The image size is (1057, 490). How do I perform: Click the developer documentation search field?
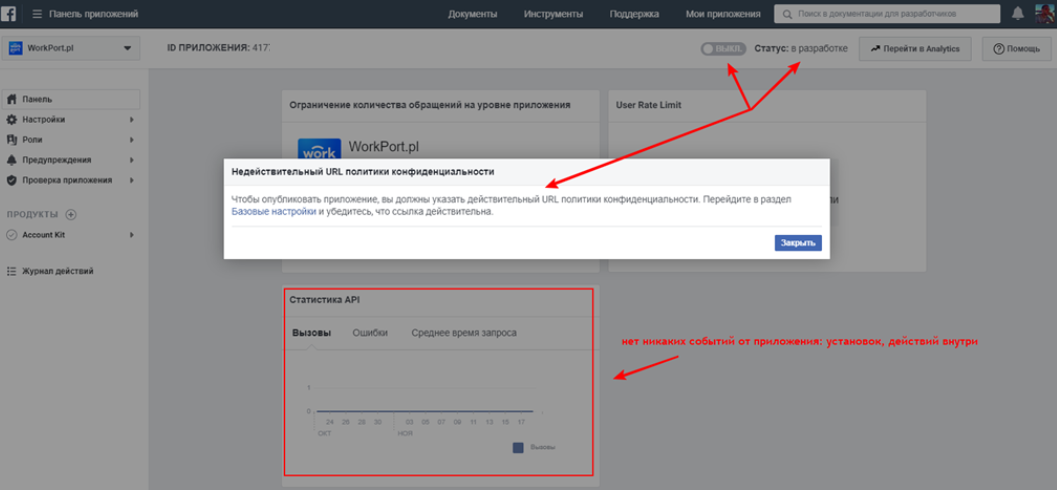coord(888,13)
